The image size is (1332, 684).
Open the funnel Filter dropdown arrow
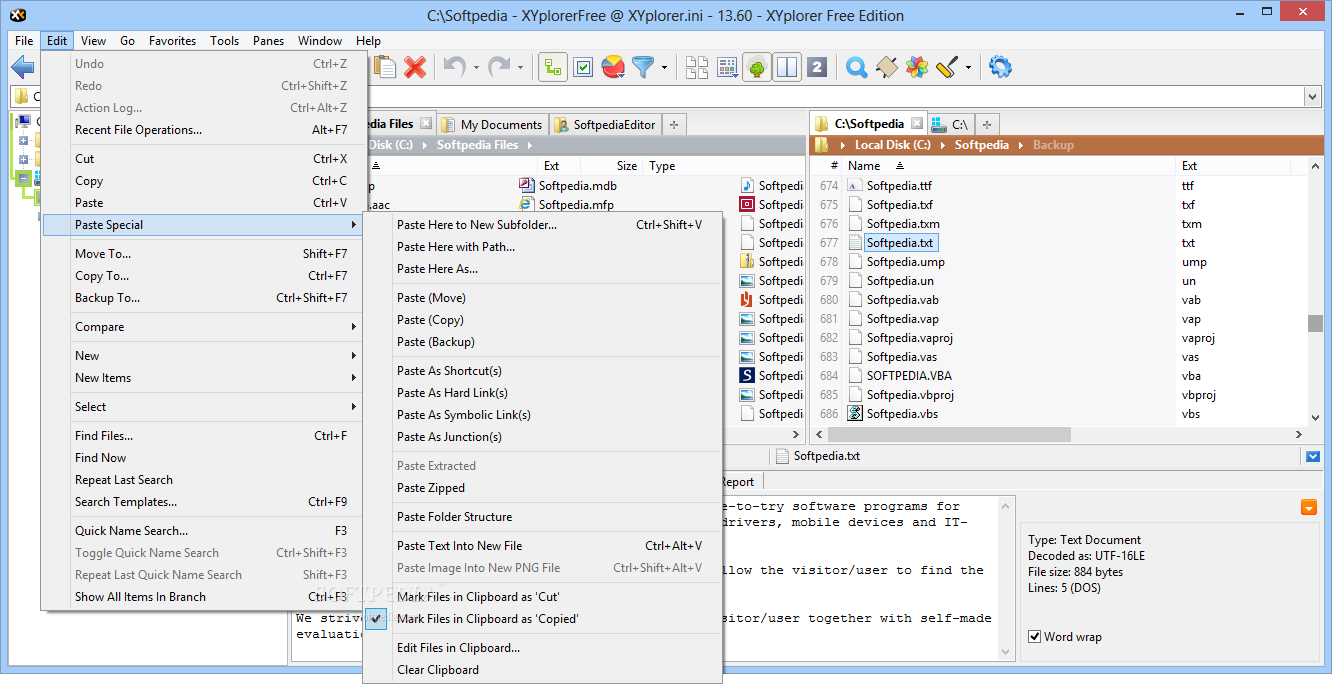click(x=664, y=68)
